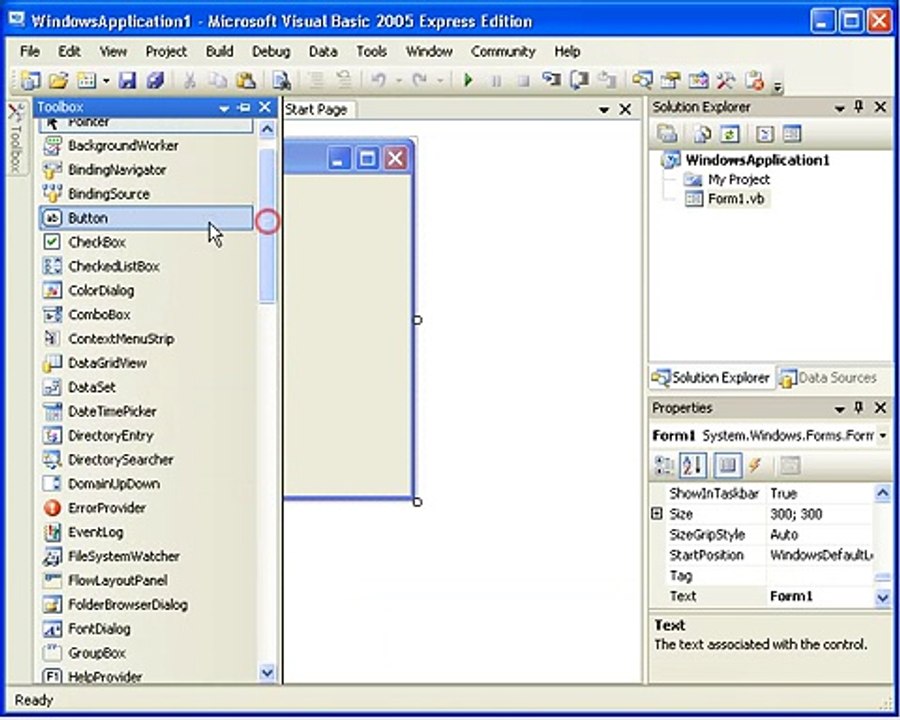
Task: Click the Break All pause icon
Action: tap(496, 81)
